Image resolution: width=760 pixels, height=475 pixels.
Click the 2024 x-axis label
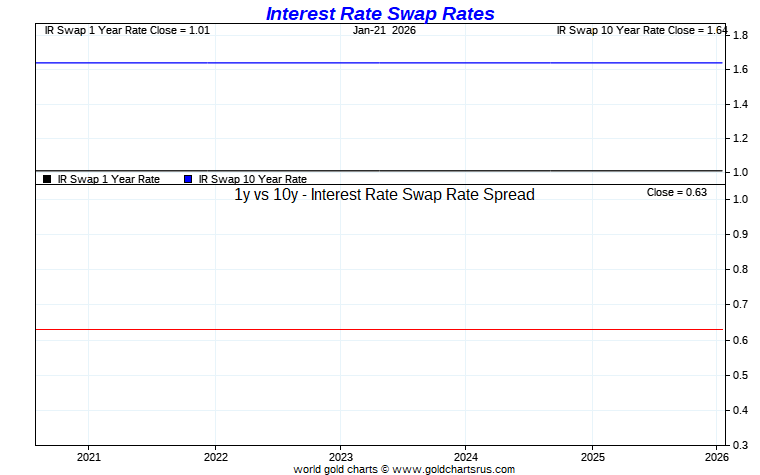point(466,457)
